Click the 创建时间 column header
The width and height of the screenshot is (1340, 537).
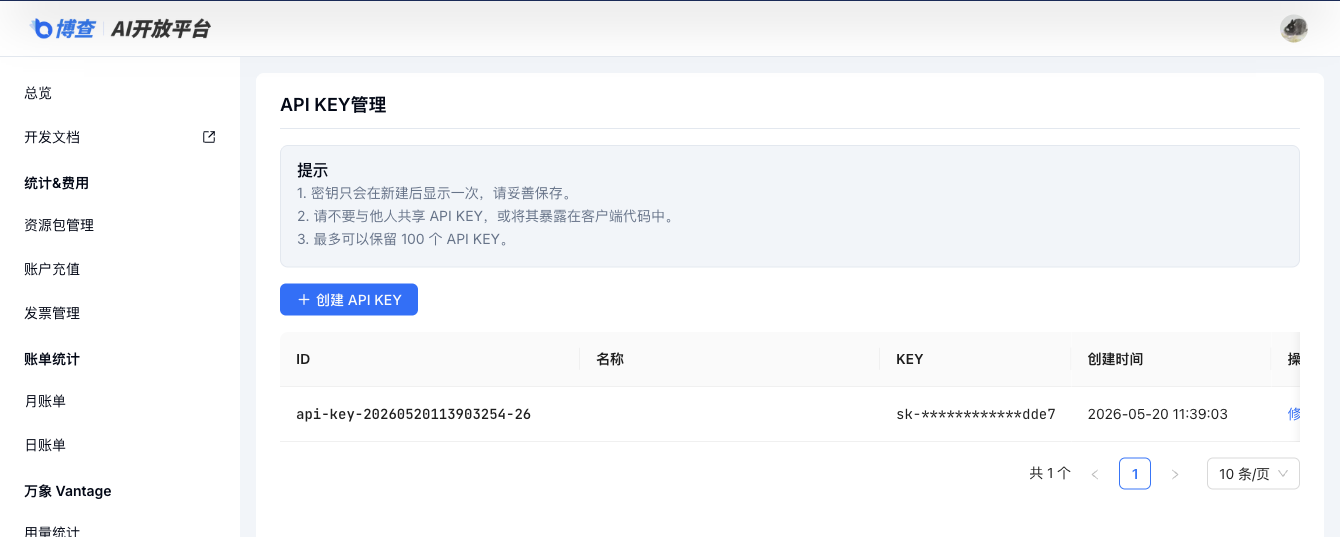click(x=1115, y=359)
